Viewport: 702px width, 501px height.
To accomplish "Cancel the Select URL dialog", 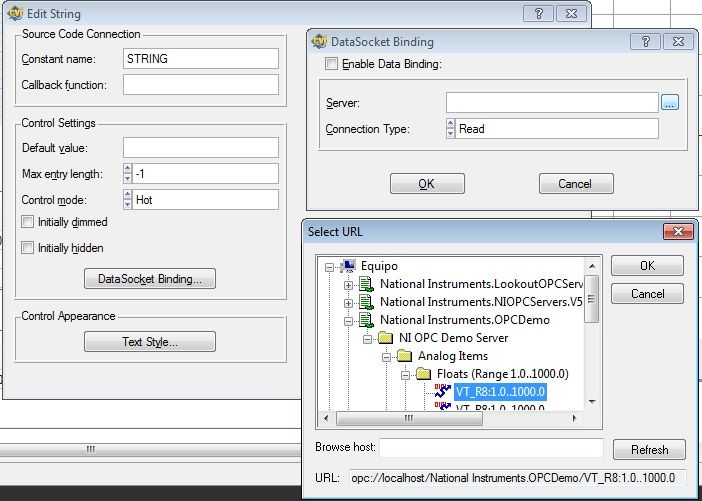I will coord(647,294).
